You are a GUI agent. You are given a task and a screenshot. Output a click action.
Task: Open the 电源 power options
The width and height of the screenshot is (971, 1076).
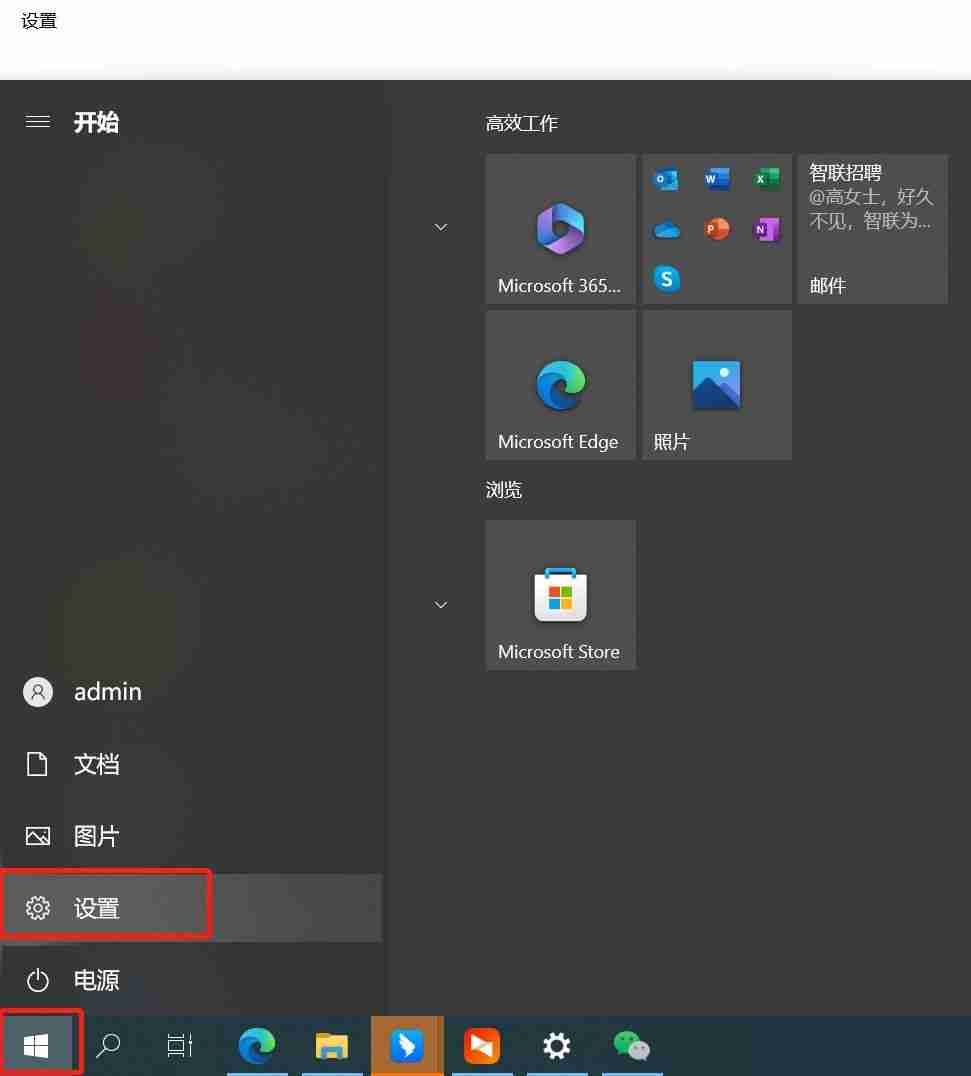[97, 980]
